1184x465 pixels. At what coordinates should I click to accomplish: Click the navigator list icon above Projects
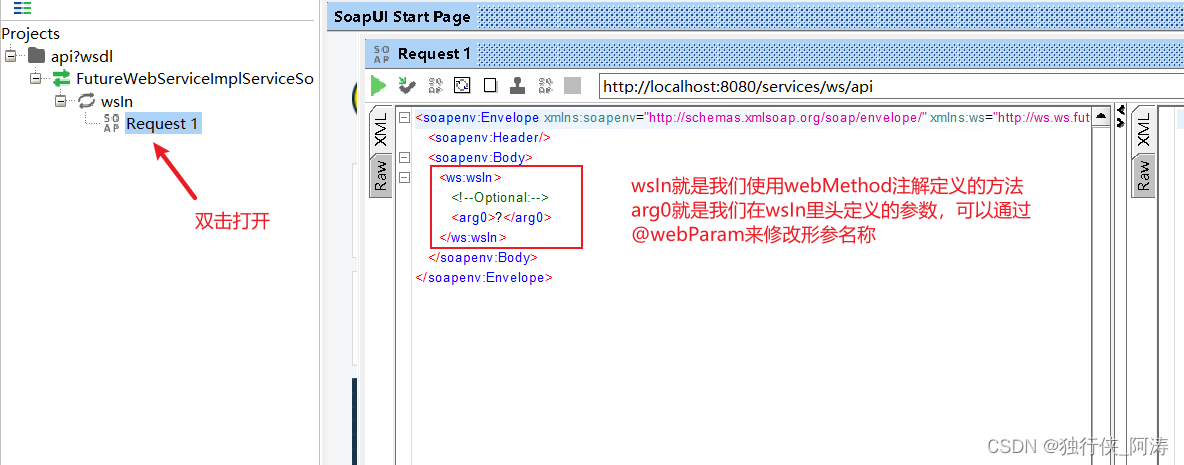click(x=23, y=9)
